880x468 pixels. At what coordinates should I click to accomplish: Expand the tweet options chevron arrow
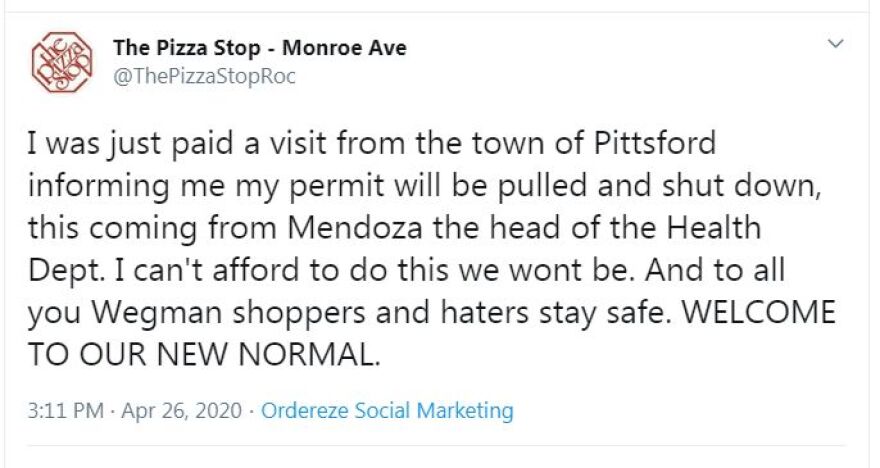[x=836, y=43]
